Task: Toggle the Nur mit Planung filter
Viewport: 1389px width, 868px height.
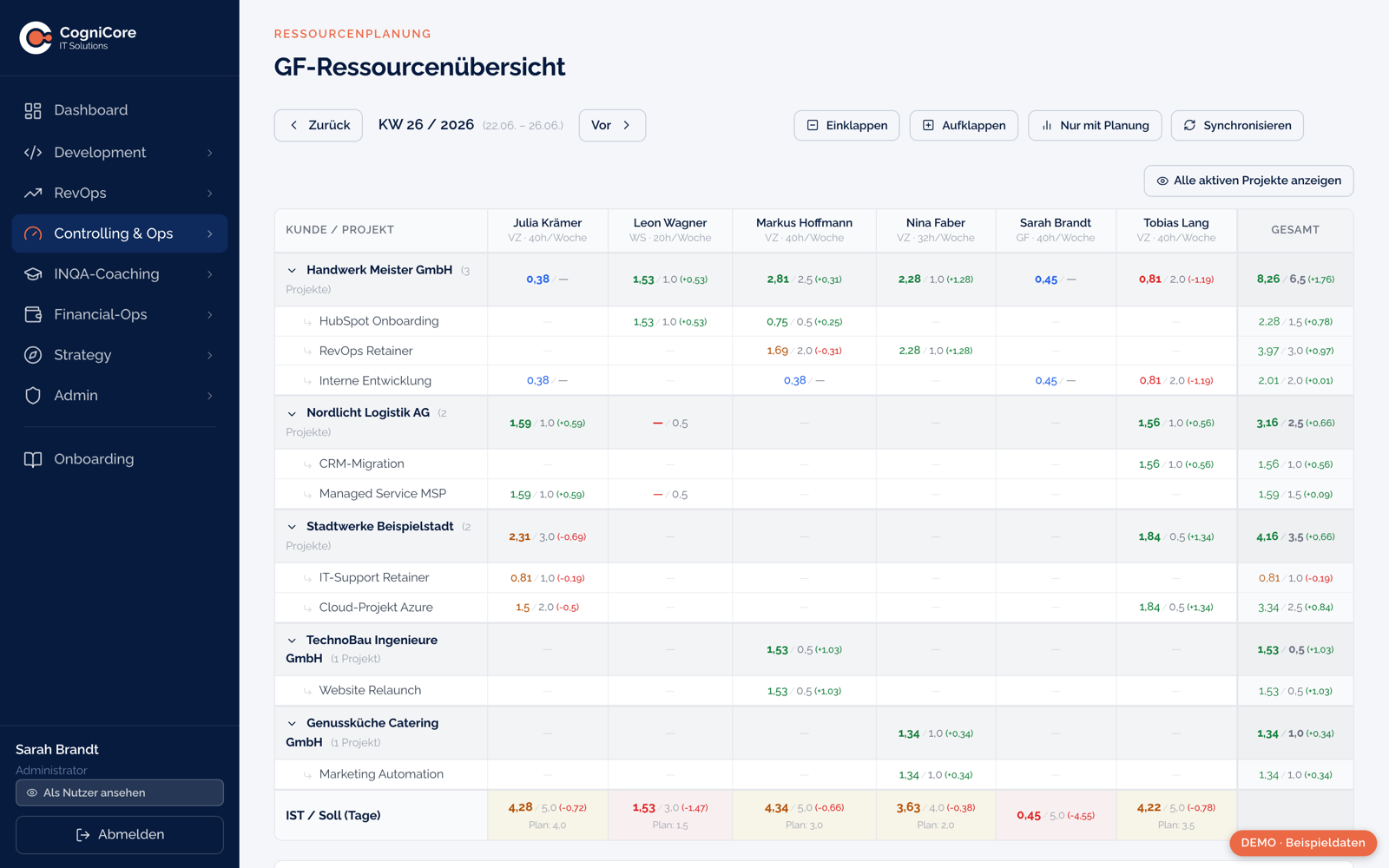Action: (x=1095, y=125)
